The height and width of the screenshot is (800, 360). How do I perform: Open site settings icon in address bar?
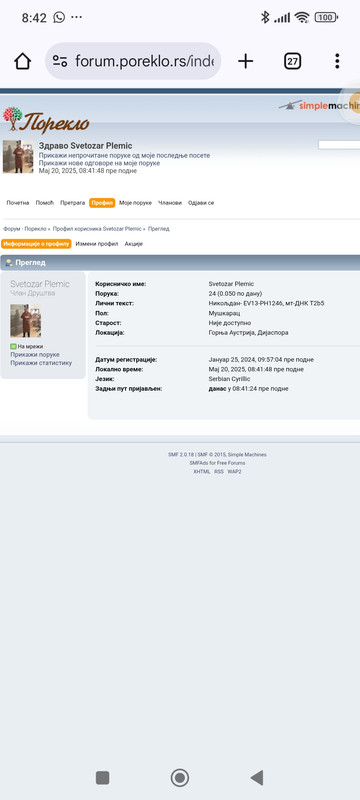(x=60, y=61)
